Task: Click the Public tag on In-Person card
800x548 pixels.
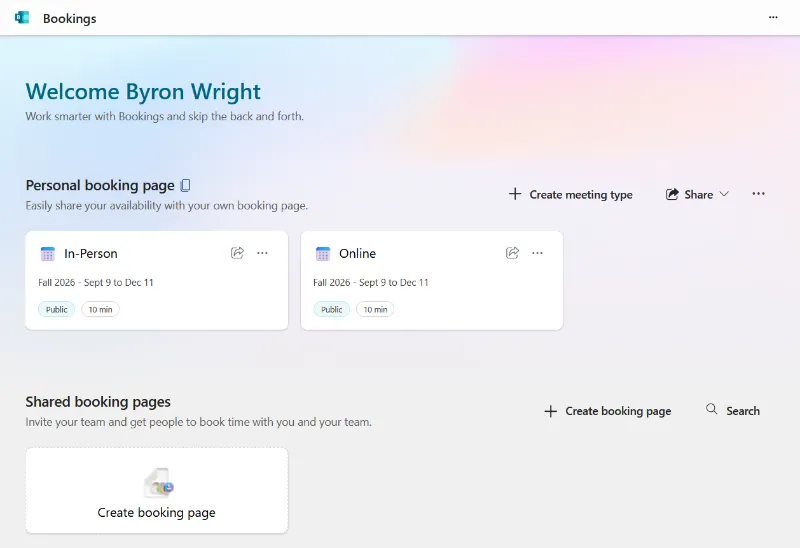Action: 57,309
